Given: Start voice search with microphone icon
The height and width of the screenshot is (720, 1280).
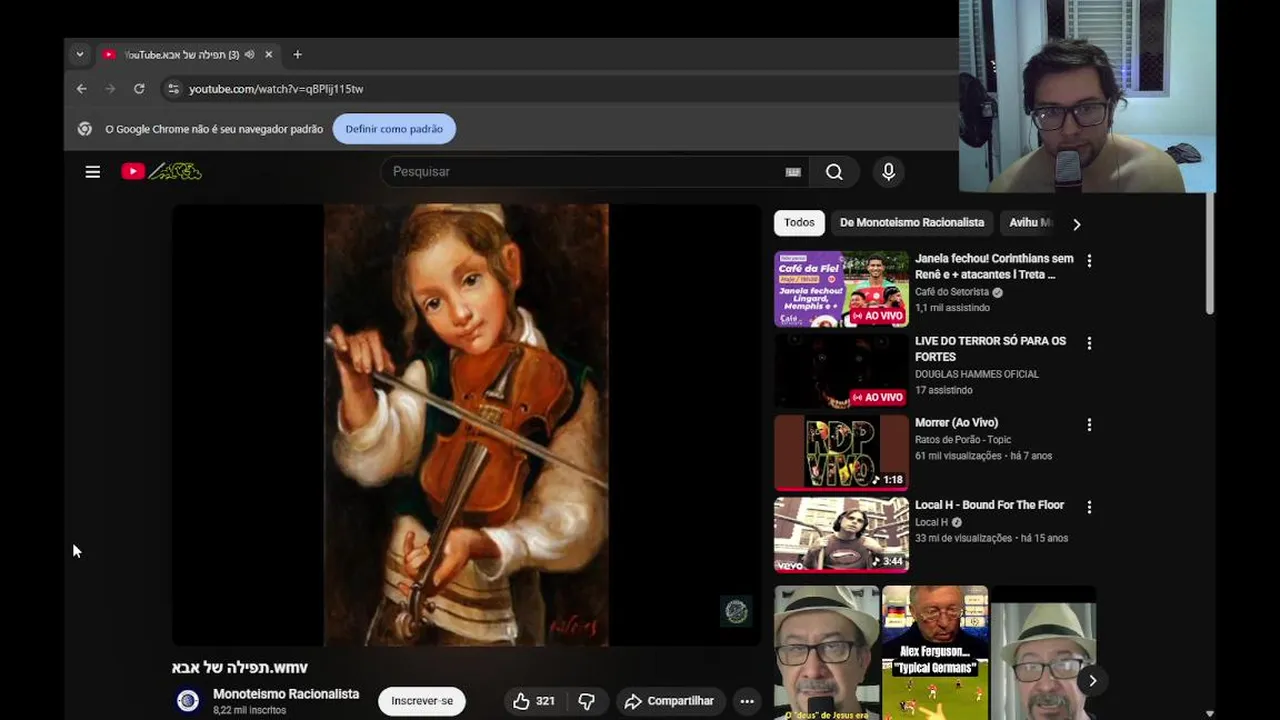Looking at the screenshot, I should point(888,172).
